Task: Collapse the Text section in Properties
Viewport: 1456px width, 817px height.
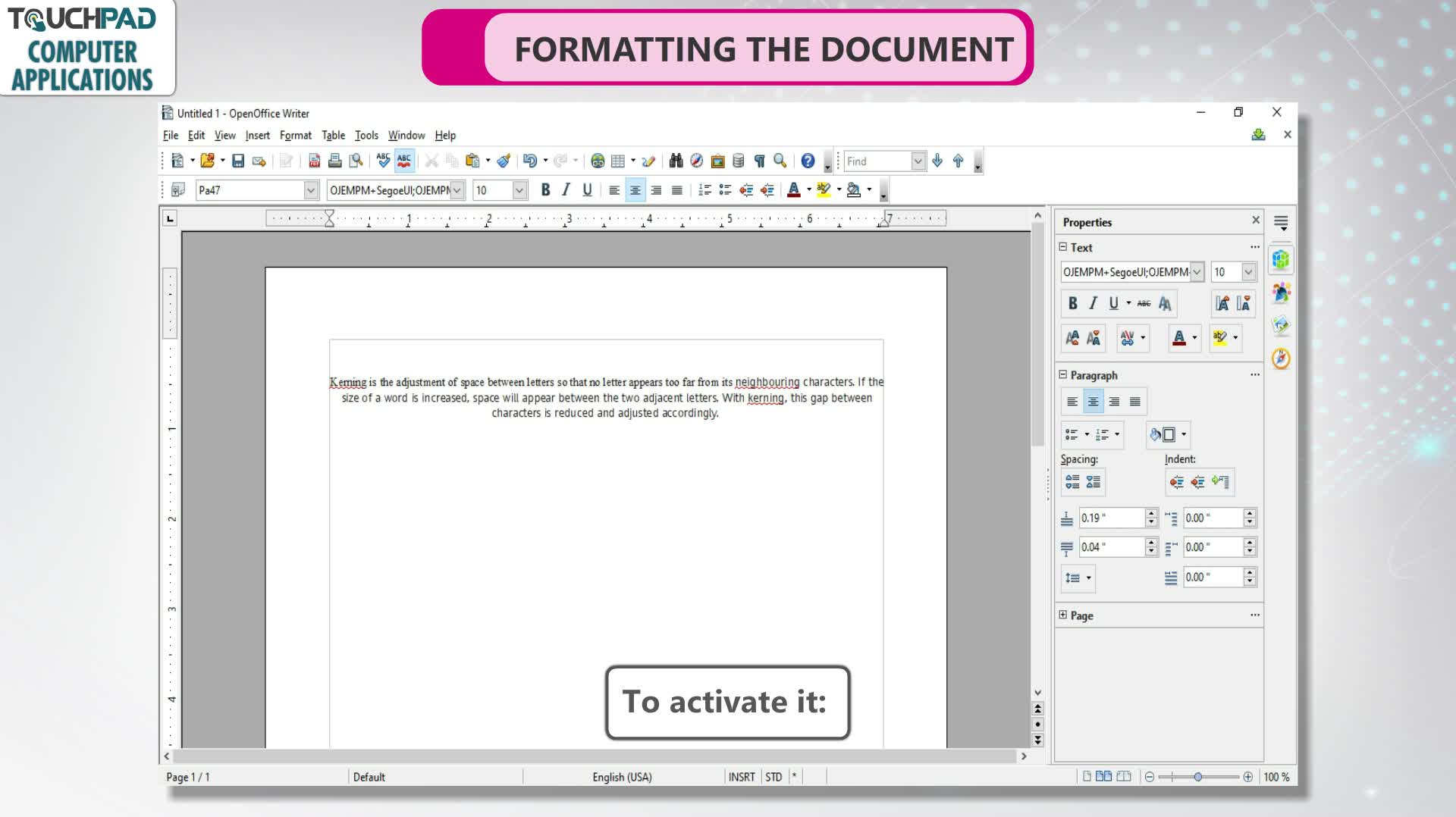Action: tap(1063, 247)
